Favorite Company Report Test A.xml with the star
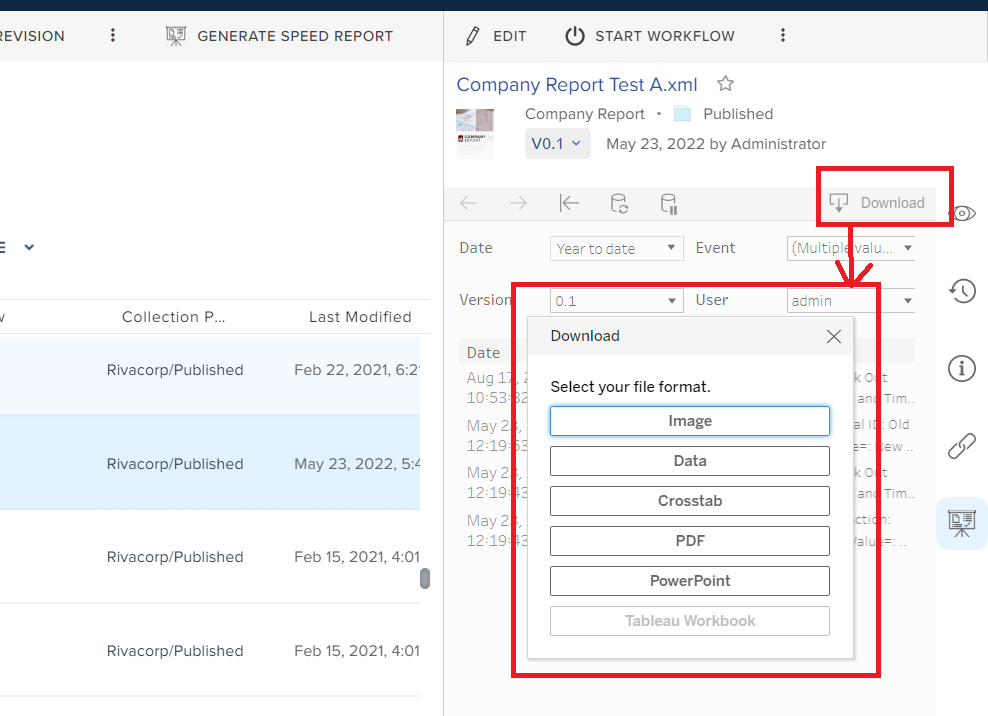 [724, 83]
